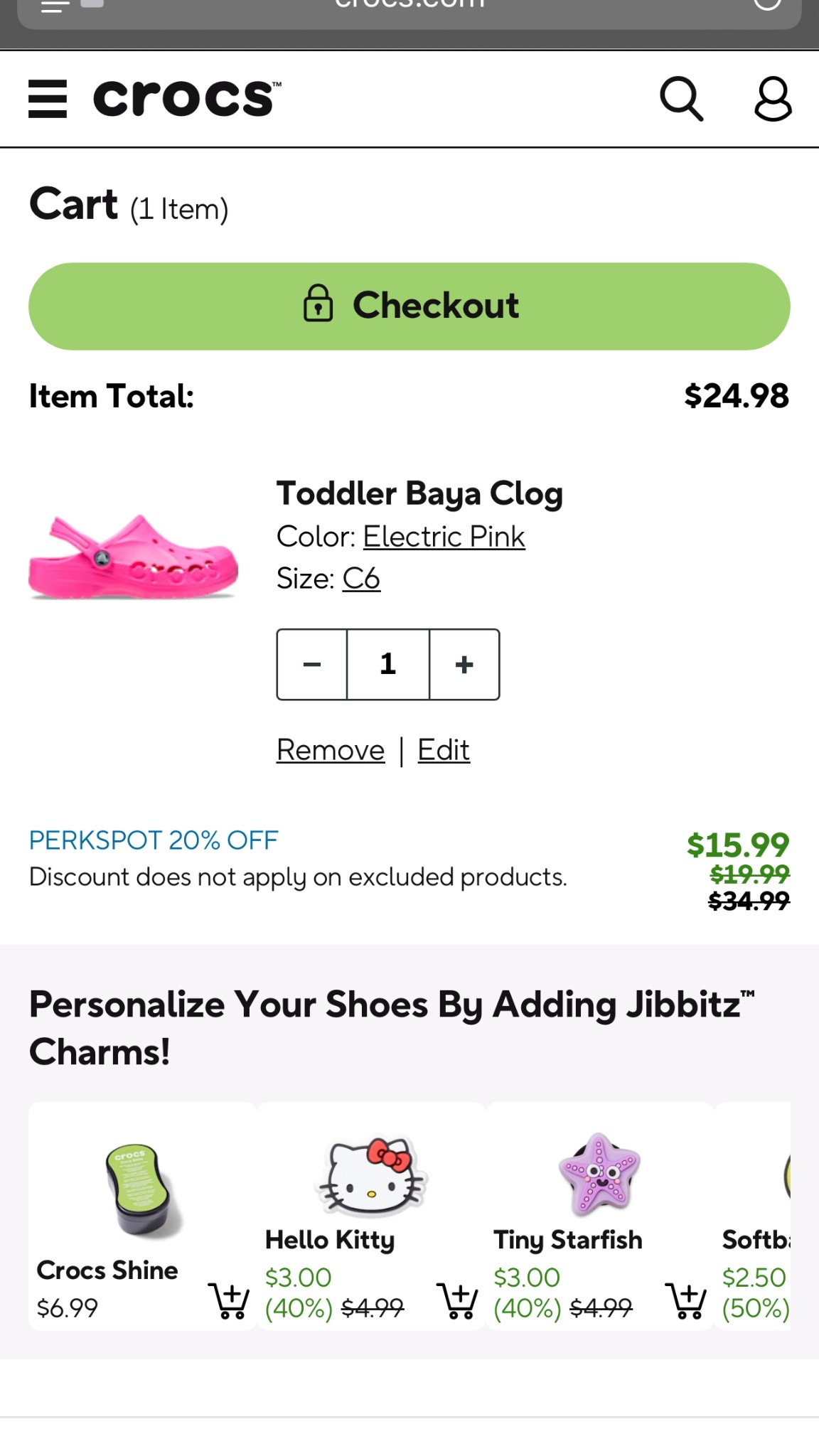The height and width of the screenshot is (1456, 819).
Task: Edit the cart item
Action: 444,750
